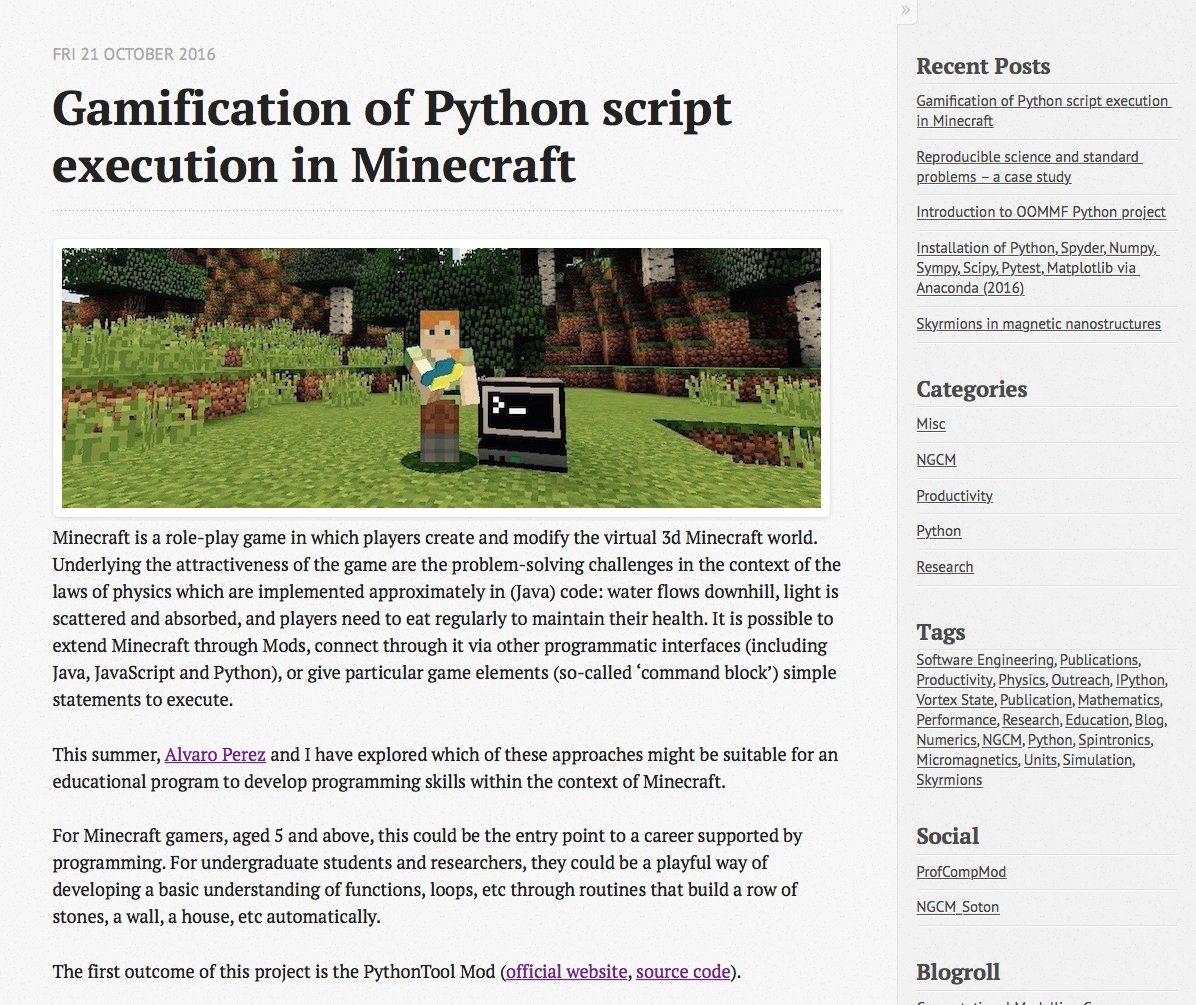Select the 'Numerics' tag
The width and height of the screenshot is (1196, 1005).
[946, 740]
